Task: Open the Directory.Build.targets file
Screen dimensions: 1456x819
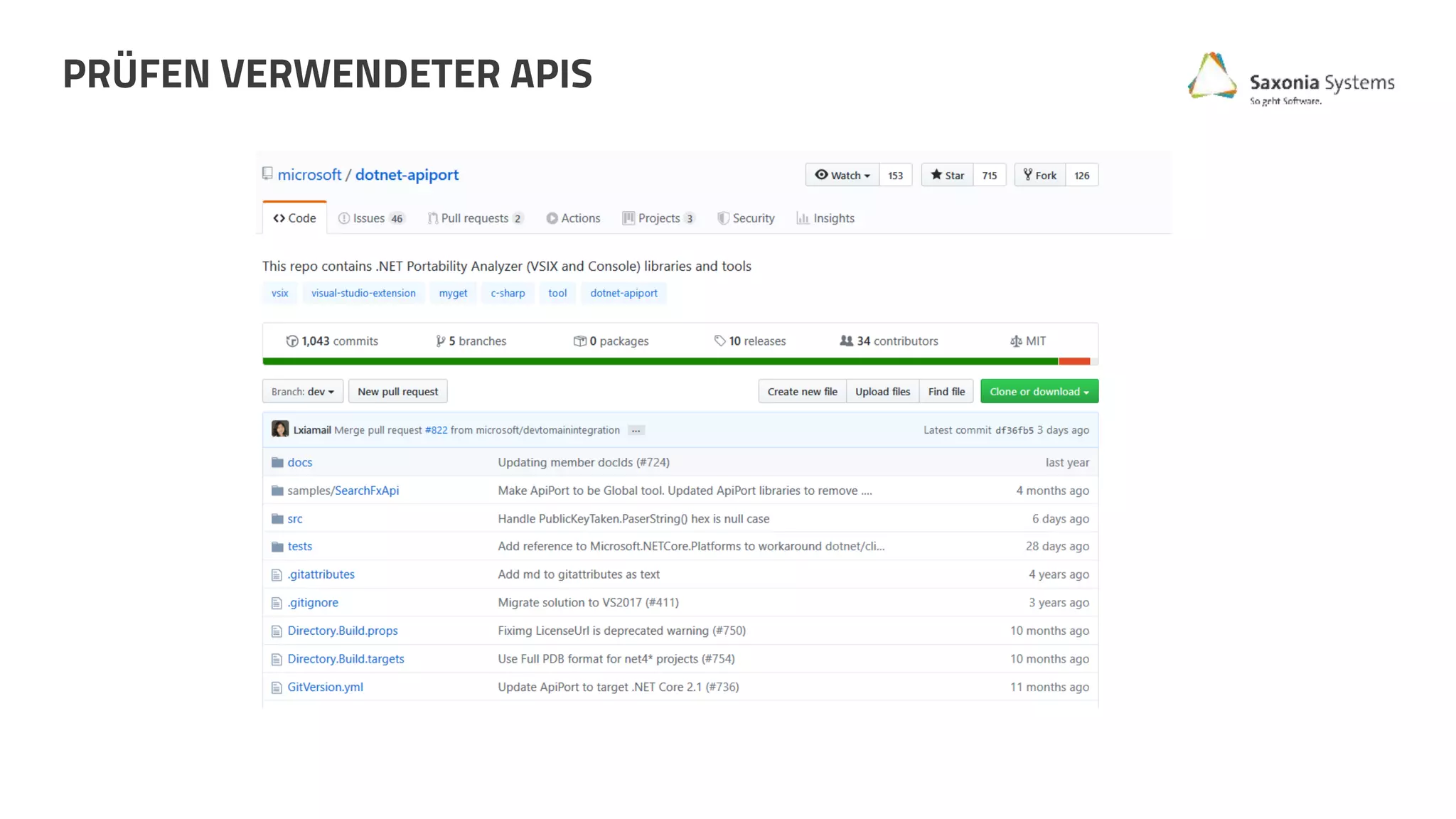Action: pos(346,659)
